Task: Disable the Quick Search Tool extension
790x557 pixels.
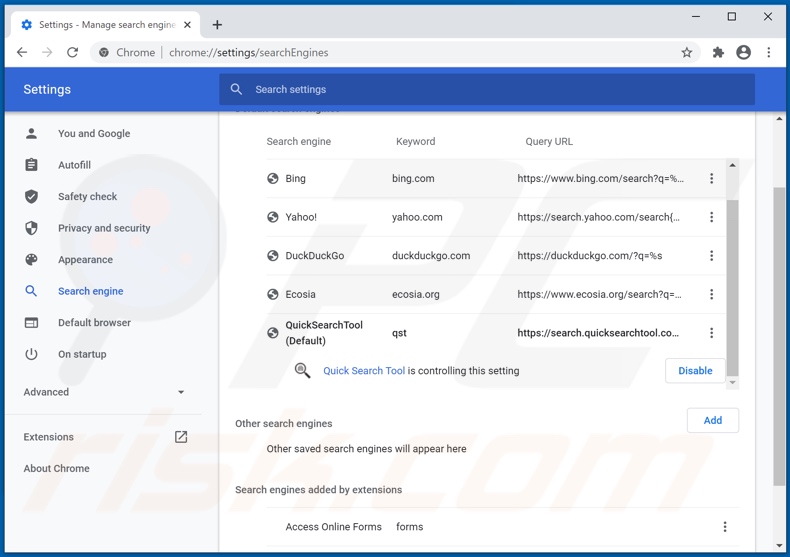Action: point(695,371)
